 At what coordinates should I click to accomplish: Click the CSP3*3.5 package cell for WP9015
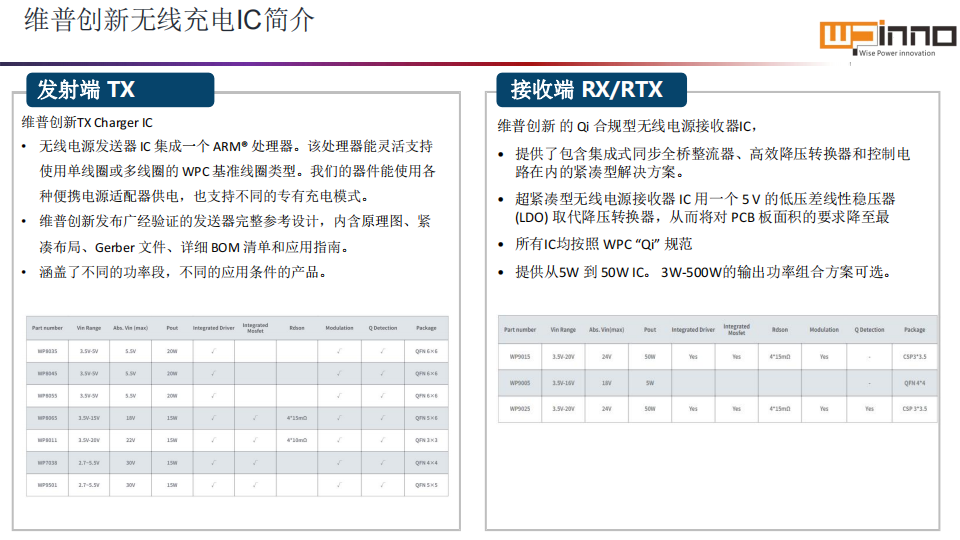tap(915, 357)
